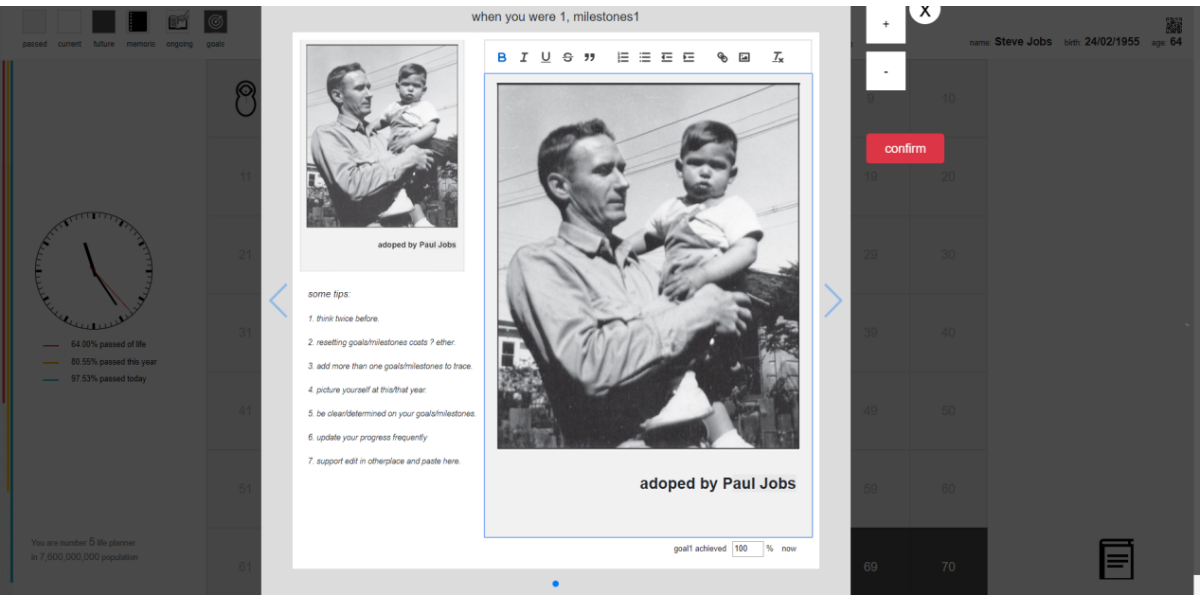The image size is (1200, 600).
Task: Clear text formatting
Action: (x=778, y=57)
